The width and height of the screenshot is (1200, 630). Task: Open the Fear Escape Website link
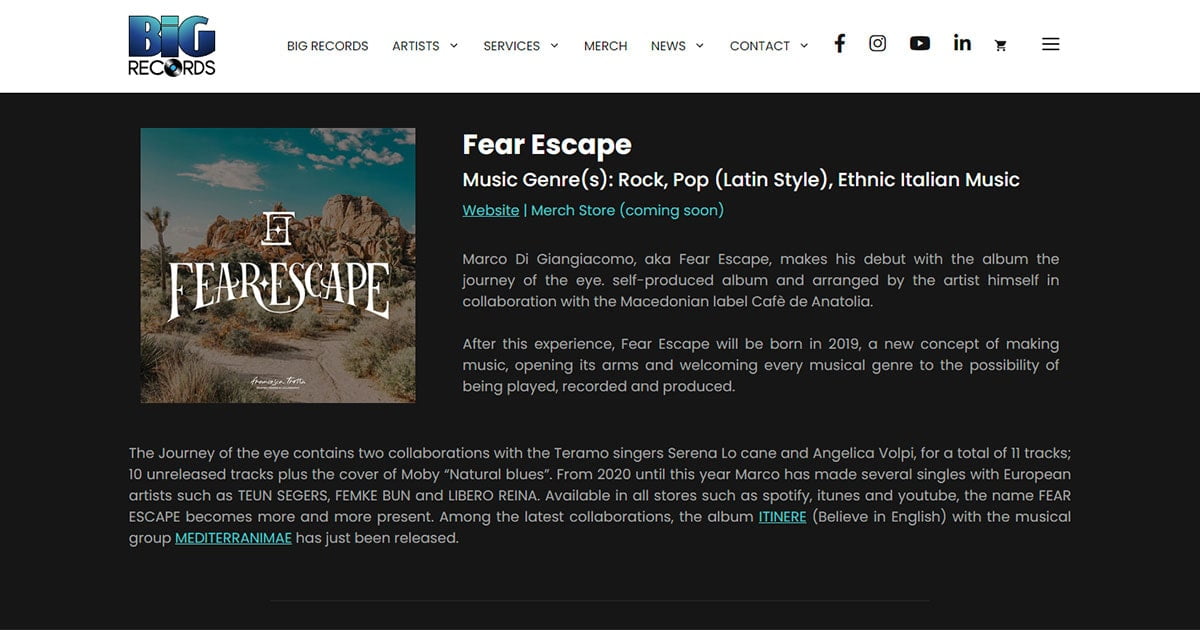pyautogui.click(x=490, y=210)
